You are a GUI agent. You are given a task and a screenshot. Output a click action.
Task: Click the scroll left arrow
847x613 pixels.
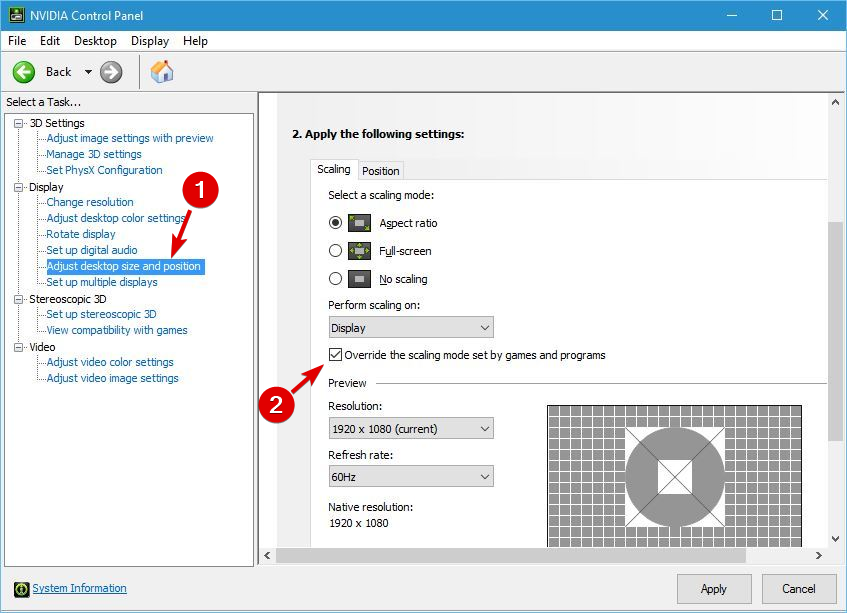point(267,555)
